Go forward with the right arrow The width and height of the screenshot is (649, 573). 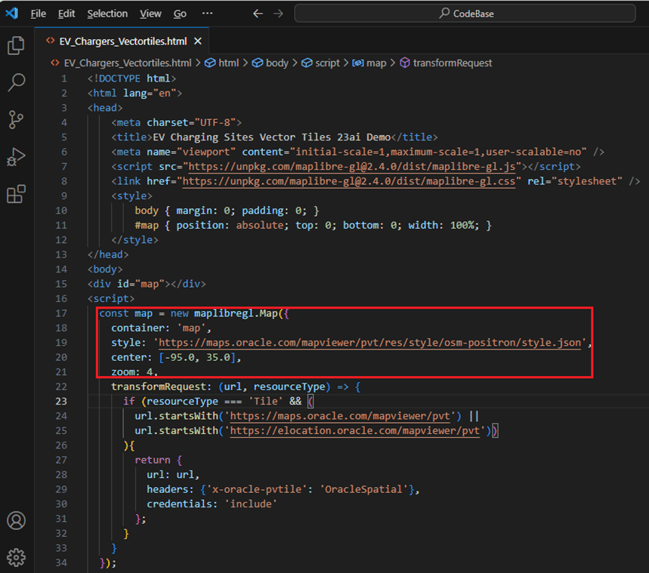pos(279,14)
